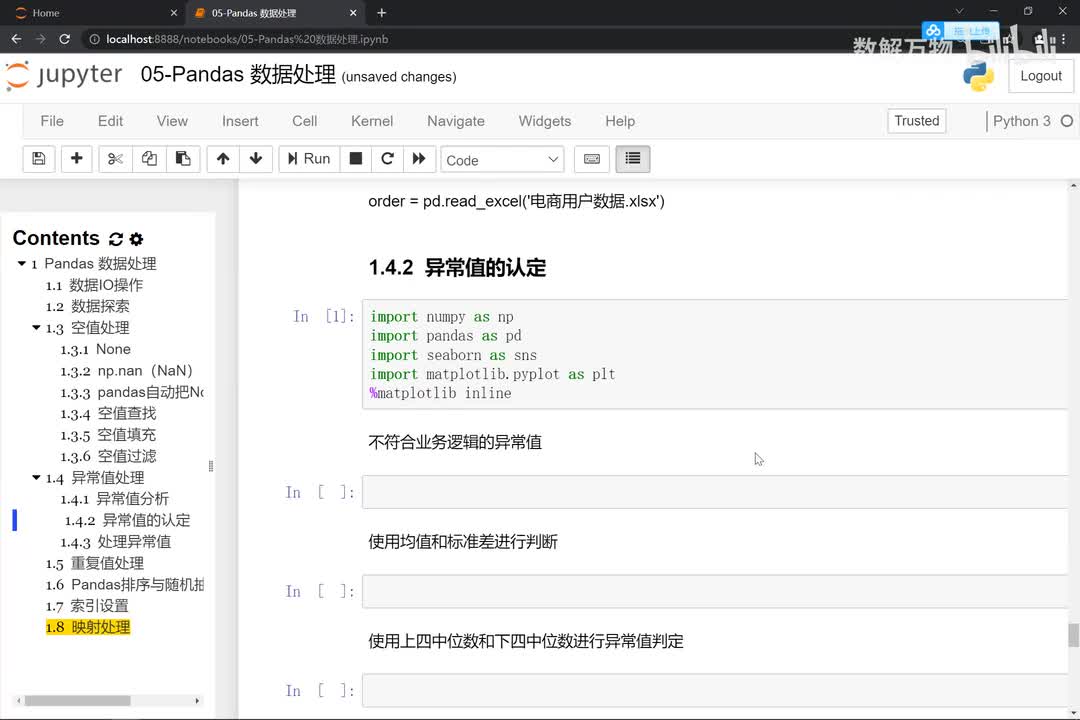Go to 1.3.1 None in contents

95,349
